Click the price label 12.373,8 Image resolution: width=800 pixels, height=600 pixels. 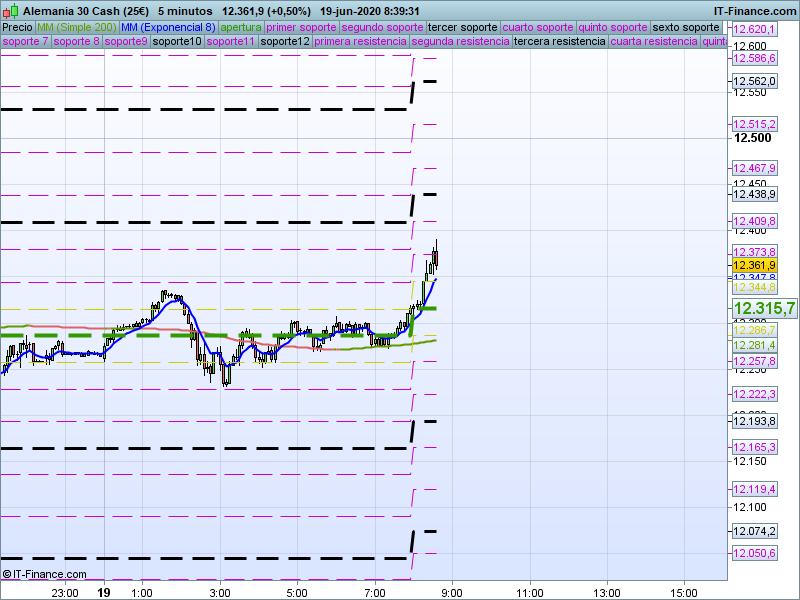755,252
